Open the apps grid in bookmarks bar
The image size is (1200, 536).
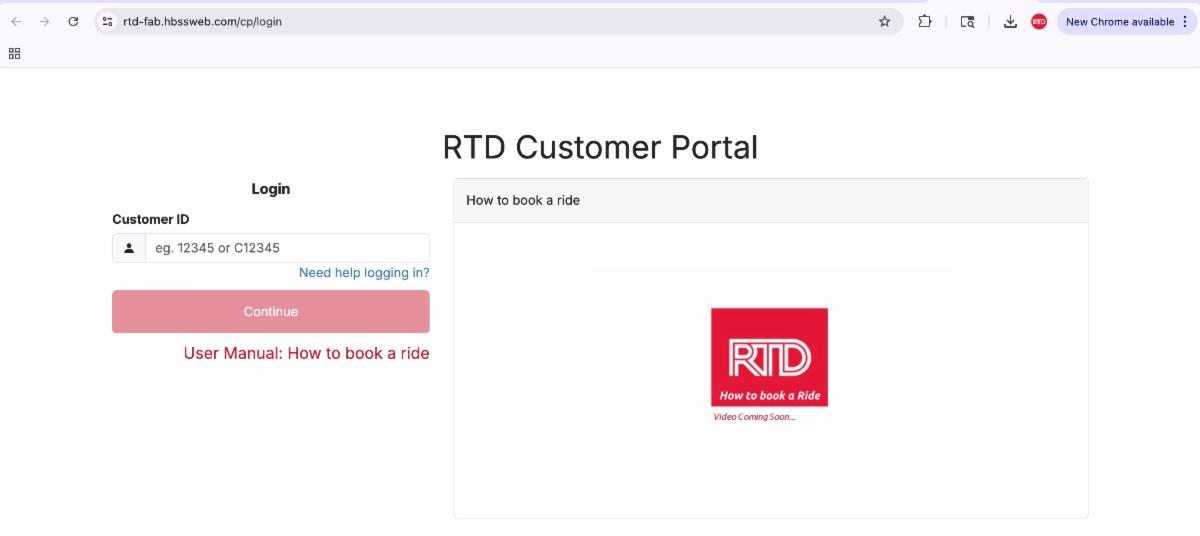click(14, 53)
